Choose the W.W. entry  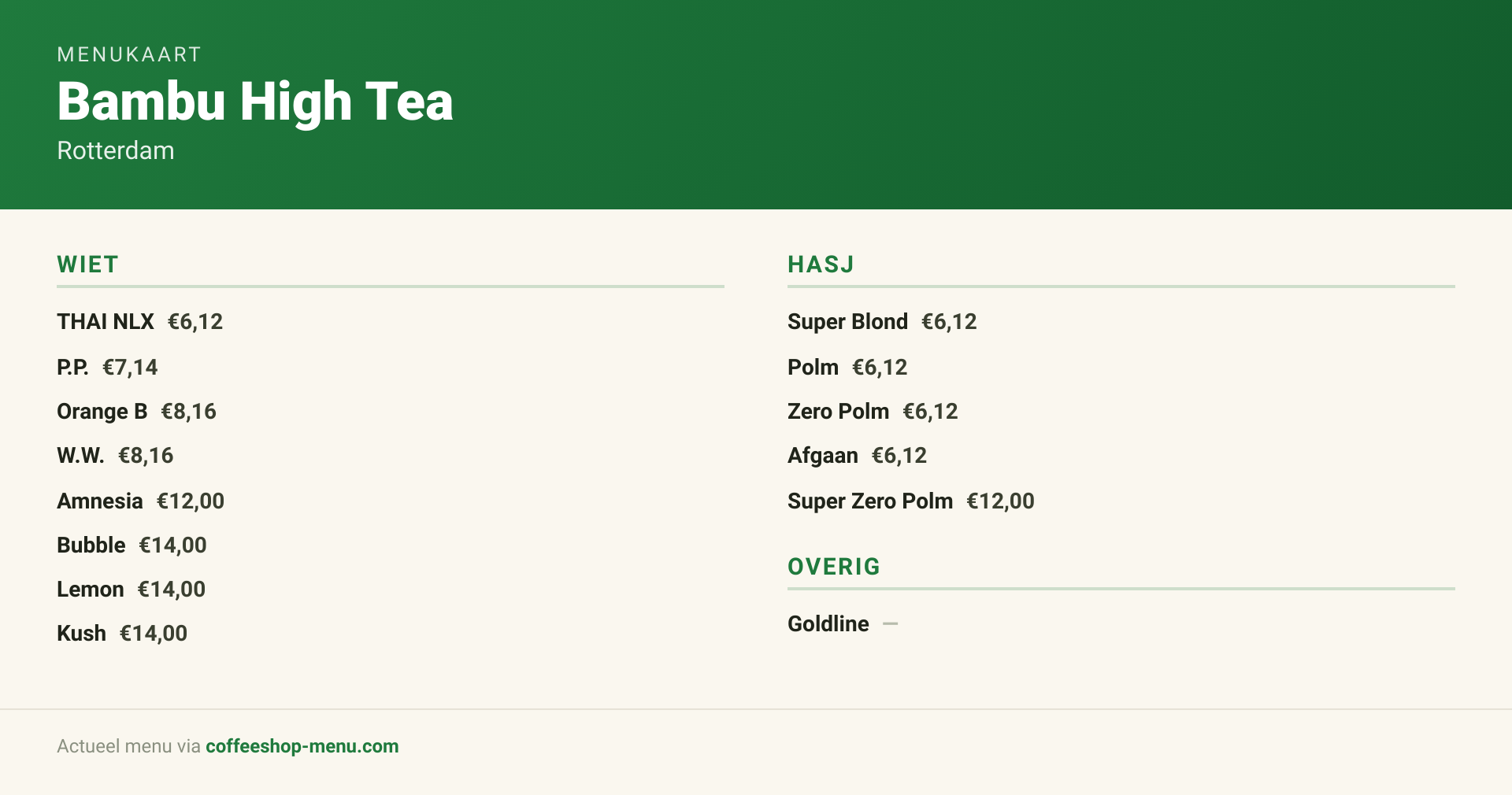pyautogui.click(x=115, y=455)
